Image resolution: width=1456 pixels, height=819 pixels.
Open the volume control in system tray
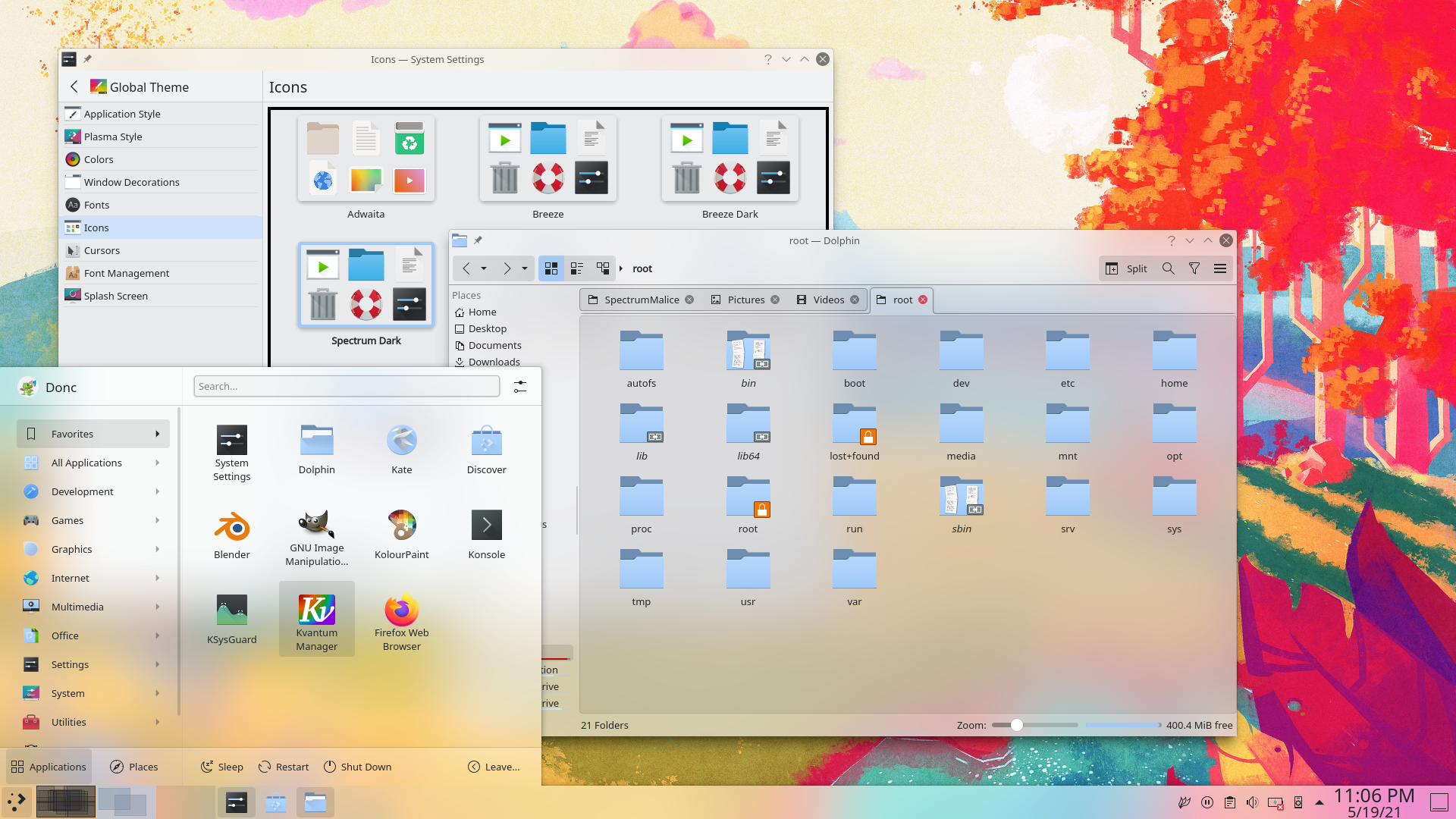[x=1253, y=802]
